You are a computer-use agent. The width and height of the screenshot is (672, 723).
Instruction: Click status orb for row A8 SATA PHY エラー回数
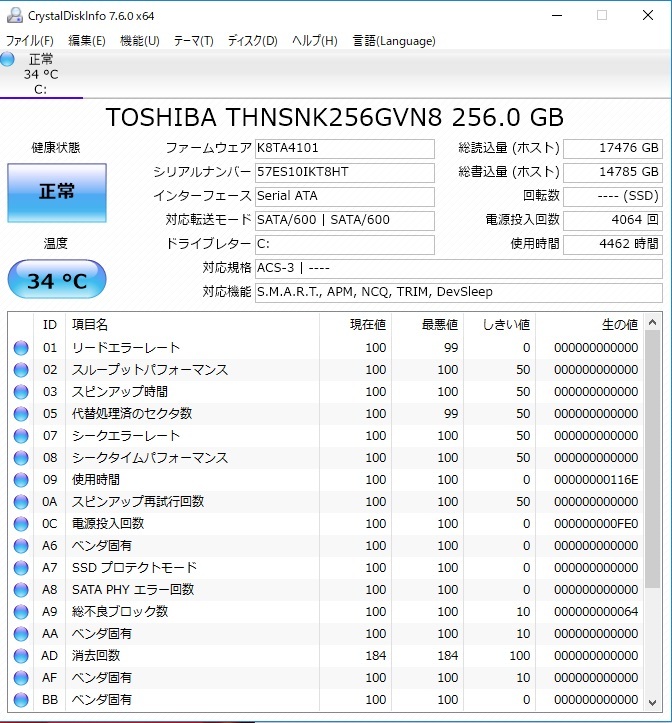tap(21, 590)
